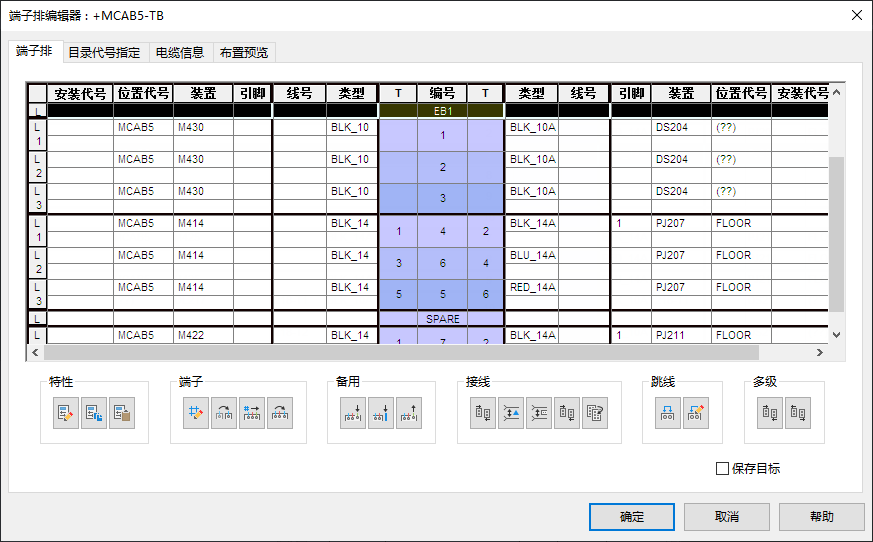This screenshot has width=873, height=542.
Task: Click Edit Terminal Block Properties icon in 特性
Action: coord(66,413)
